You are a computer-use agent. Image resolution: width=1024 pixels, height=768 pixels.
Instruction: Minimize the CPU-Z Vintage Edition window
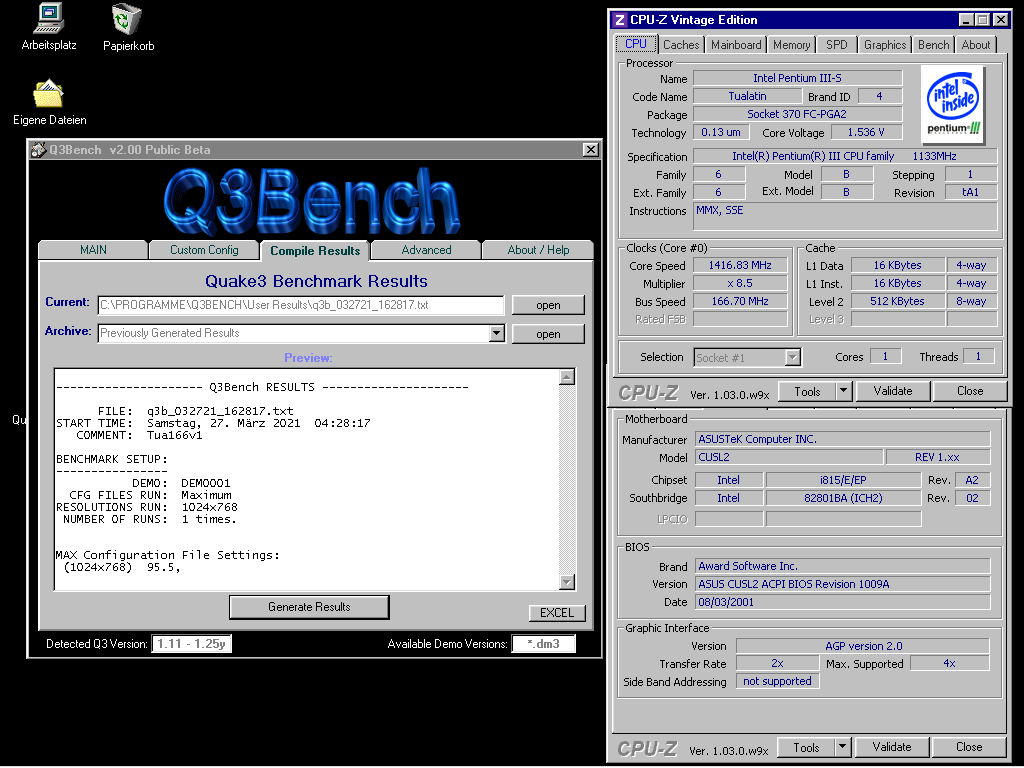point(966,20)
